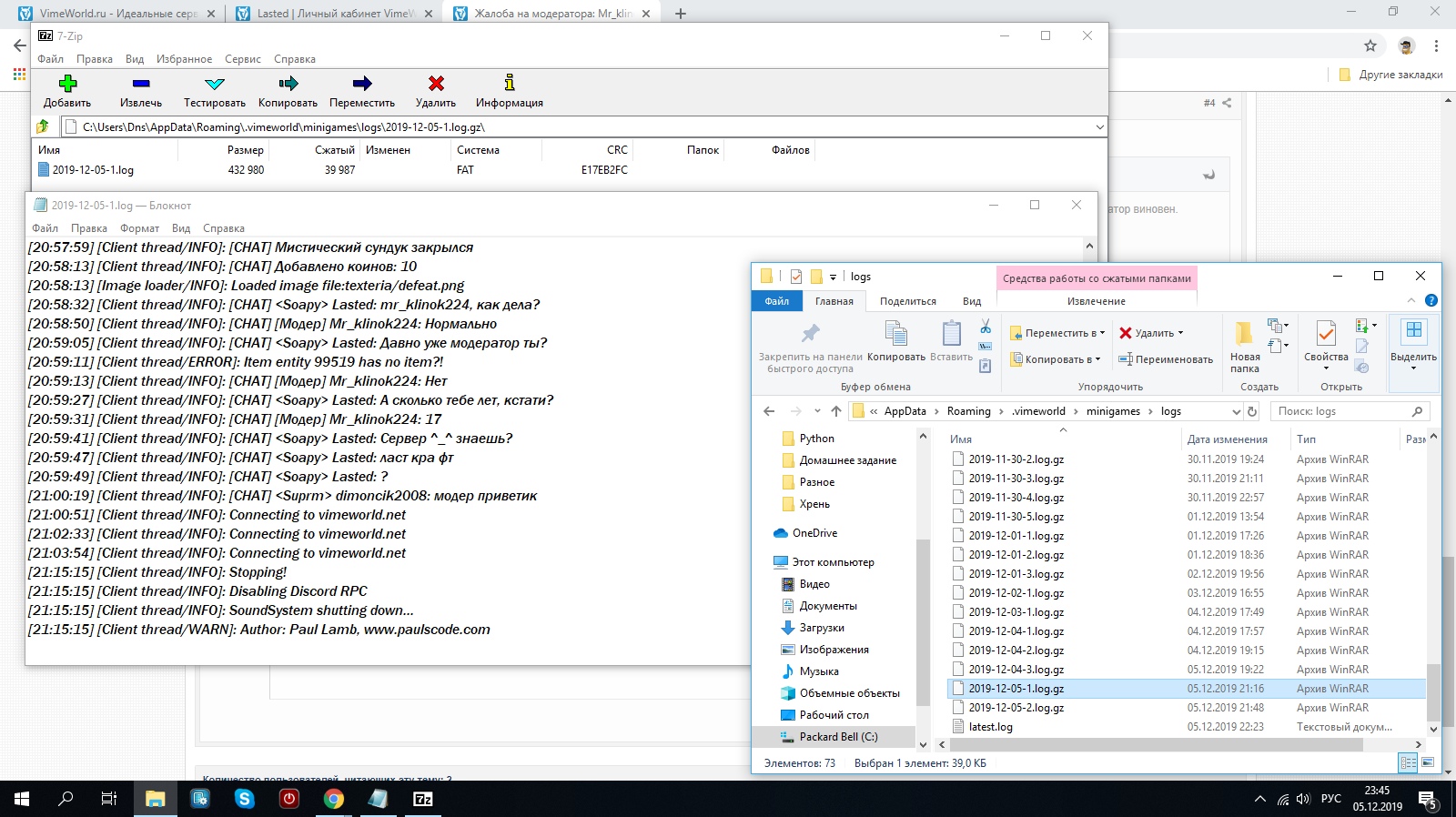
Task: Switch to the Вид tab in Explorer
Action: point(972,301)
